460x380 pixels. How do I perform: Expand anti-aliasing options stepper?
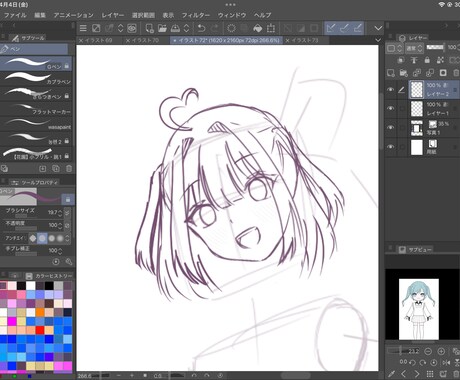tap(68, 238)
